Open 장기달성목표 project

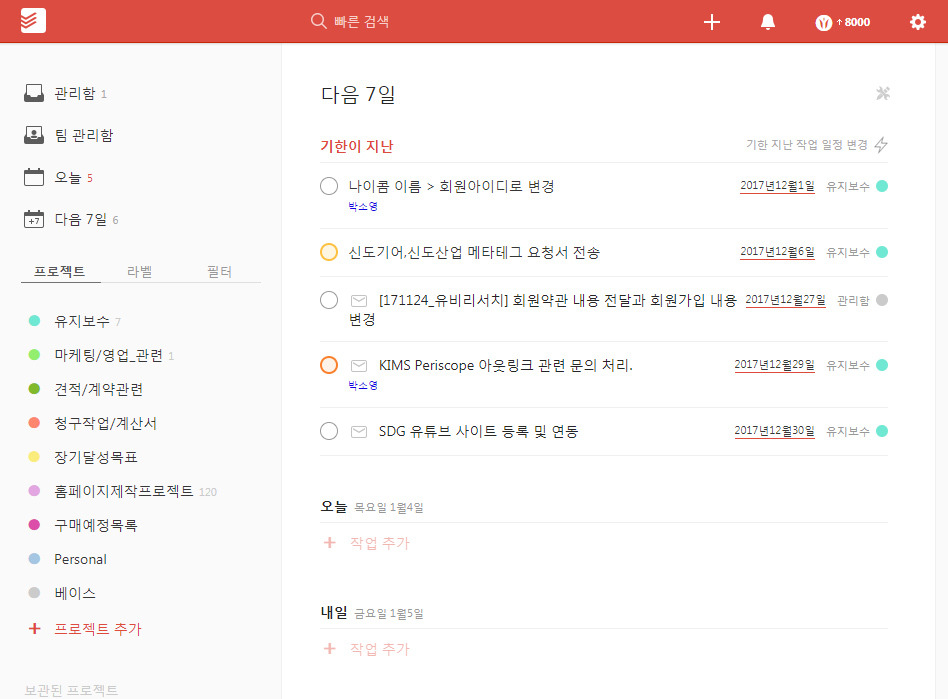pyautogui.click(x=96, y=457)
